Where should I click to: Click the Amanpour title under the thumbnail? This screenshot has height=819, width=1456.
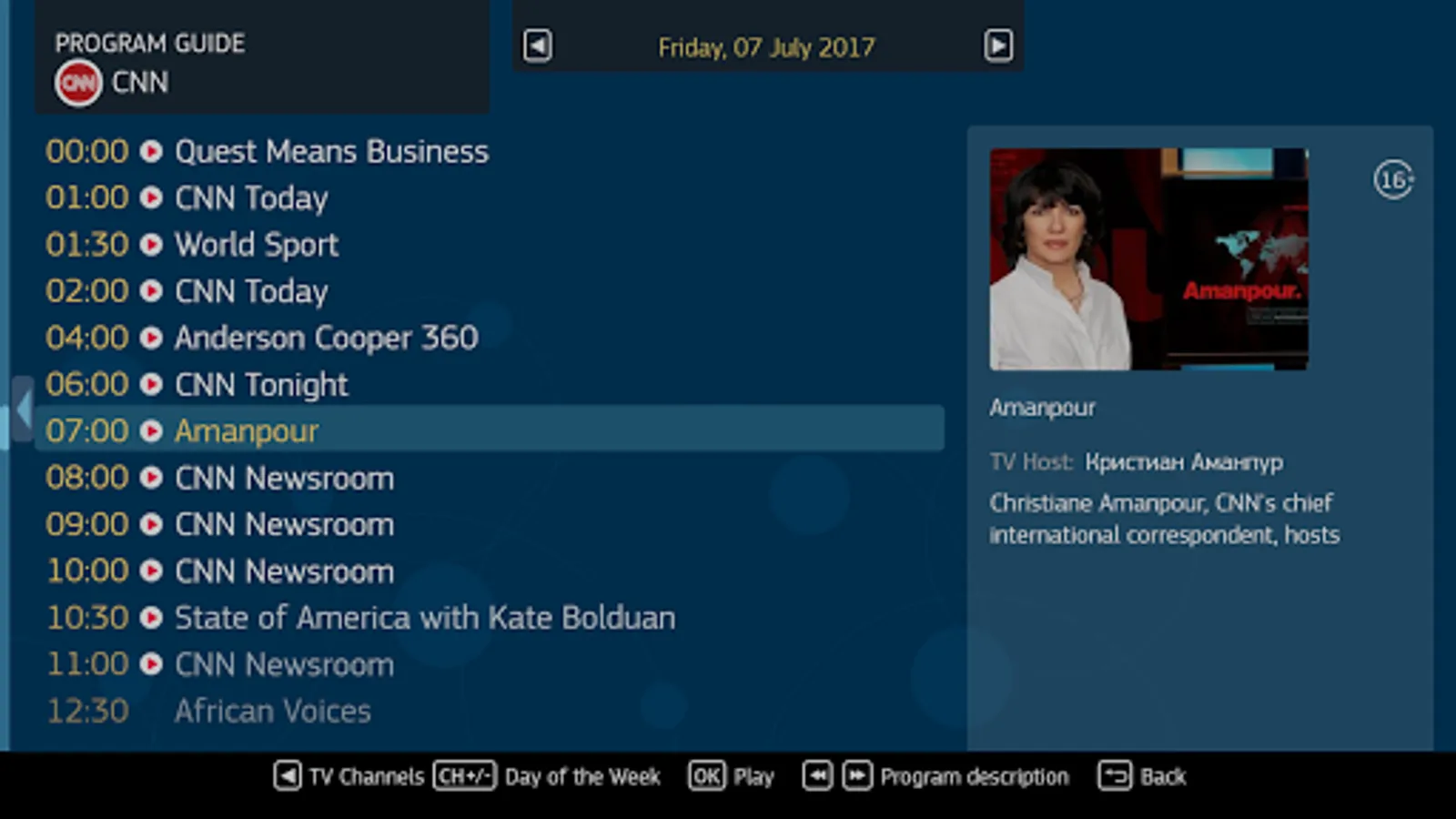point(1043,408)
